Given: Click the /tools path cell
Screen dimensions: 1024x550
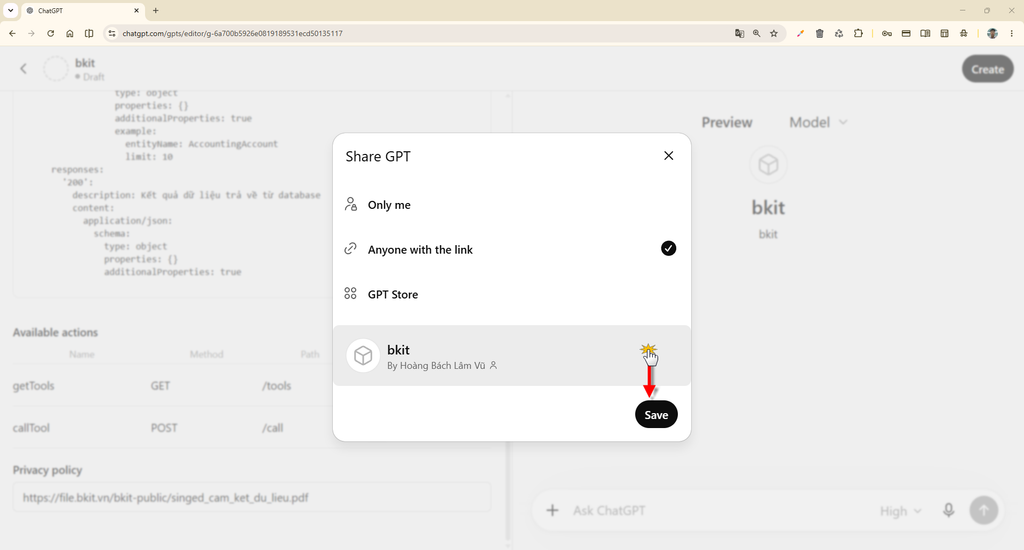Looking at the screenshot, I should [276, 385].
